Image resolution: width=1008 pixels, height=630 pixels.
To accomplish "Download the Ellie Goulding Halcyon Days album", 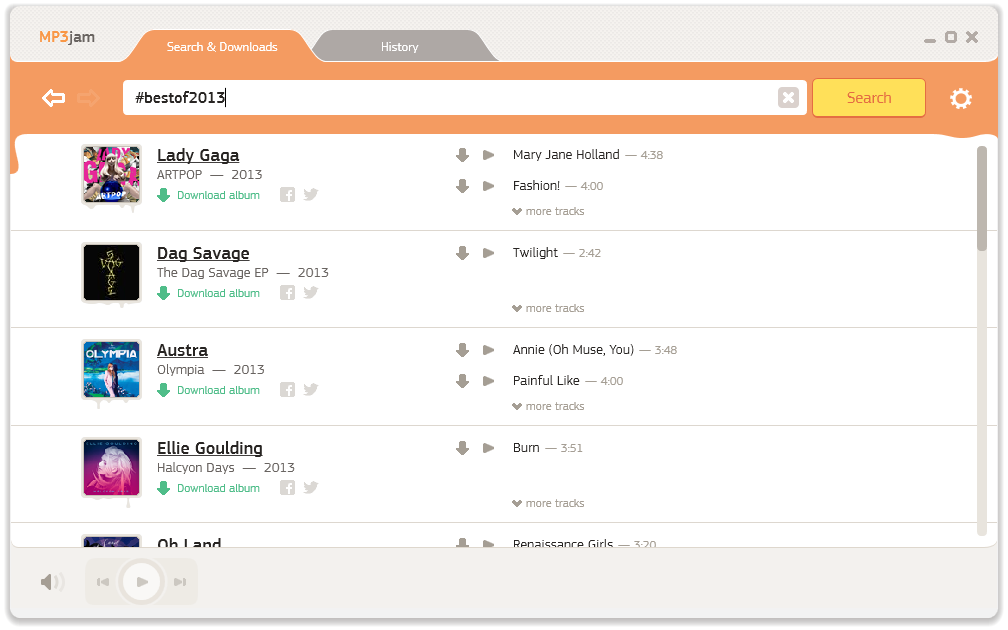I will 209,487.
